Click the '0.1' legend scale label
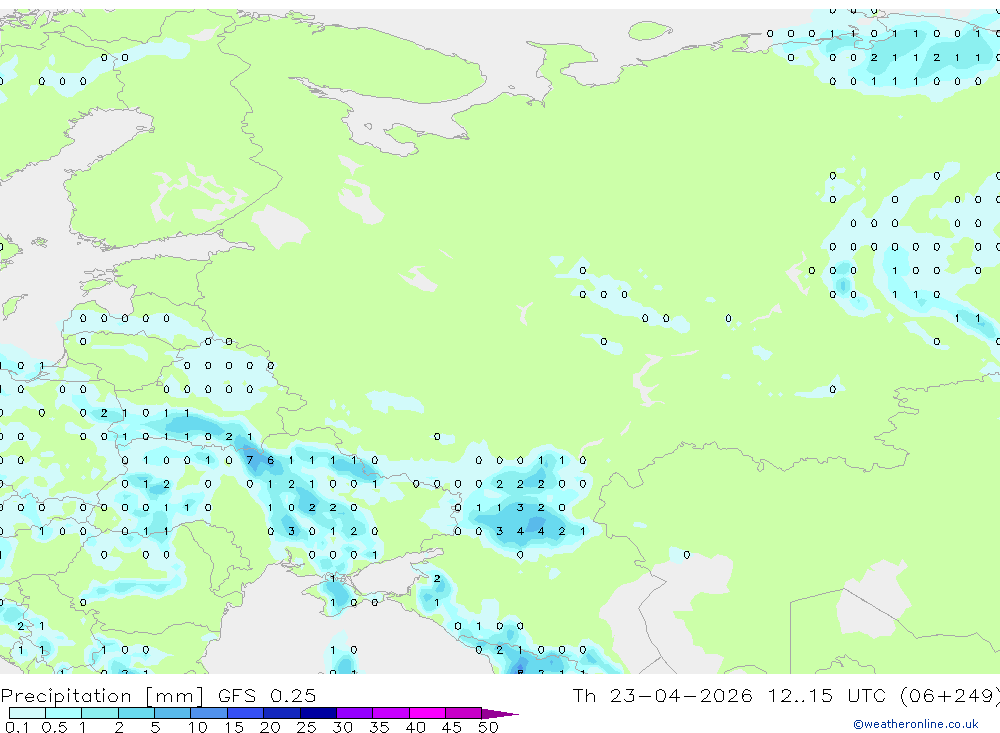Viewport: 1000px width, 733px height. tap(17, 727)
